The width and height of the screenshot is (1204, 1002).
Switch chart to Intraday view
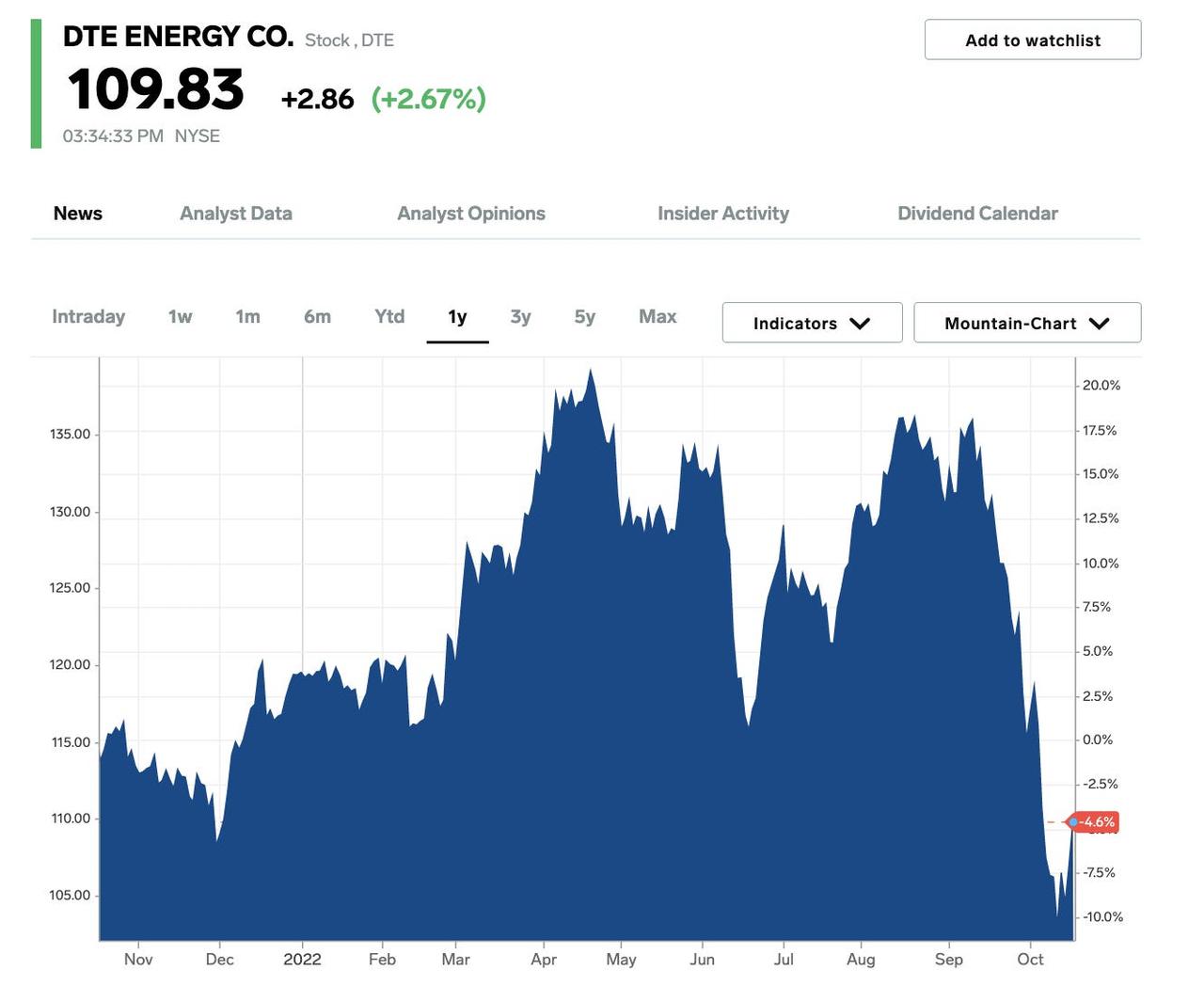(x=88, y=317)
